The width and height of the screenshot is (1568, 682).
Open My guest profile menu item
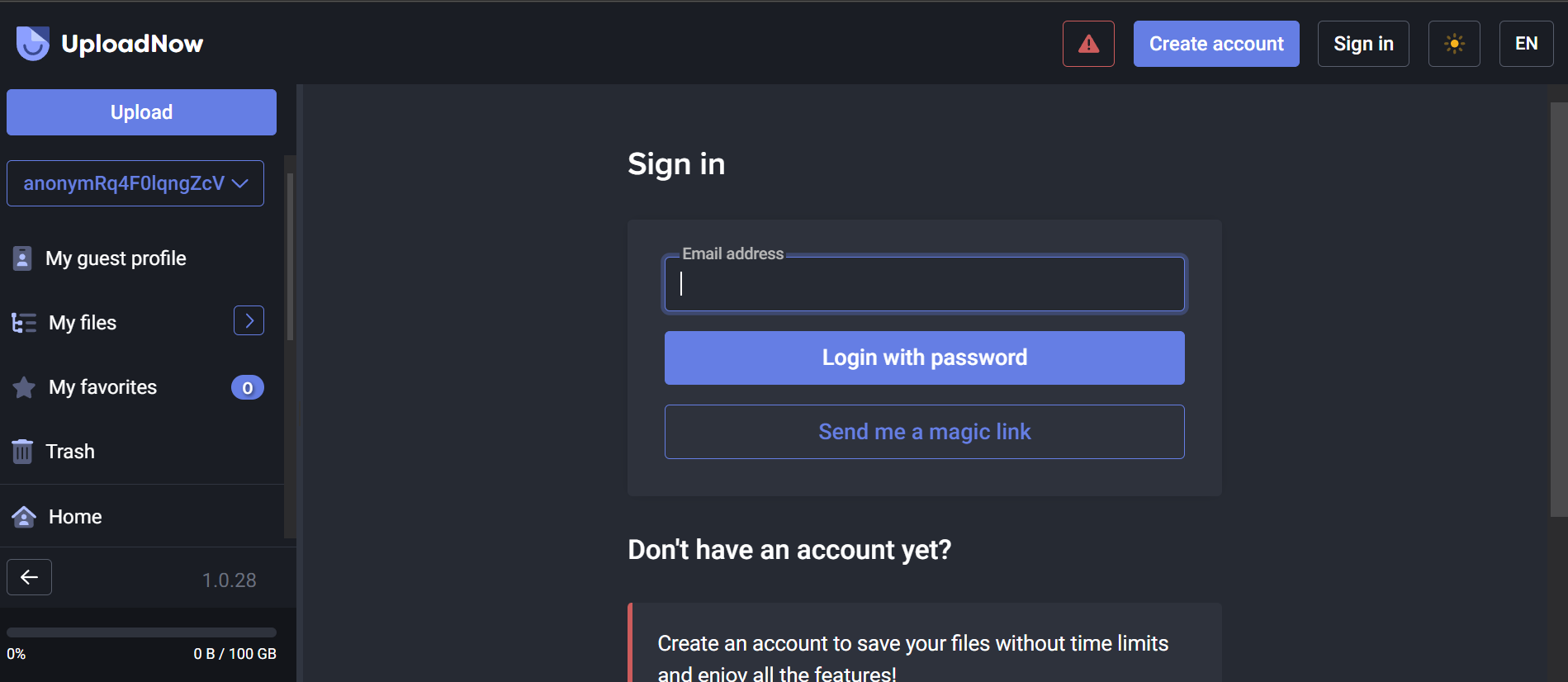click(x=116, y=258)
